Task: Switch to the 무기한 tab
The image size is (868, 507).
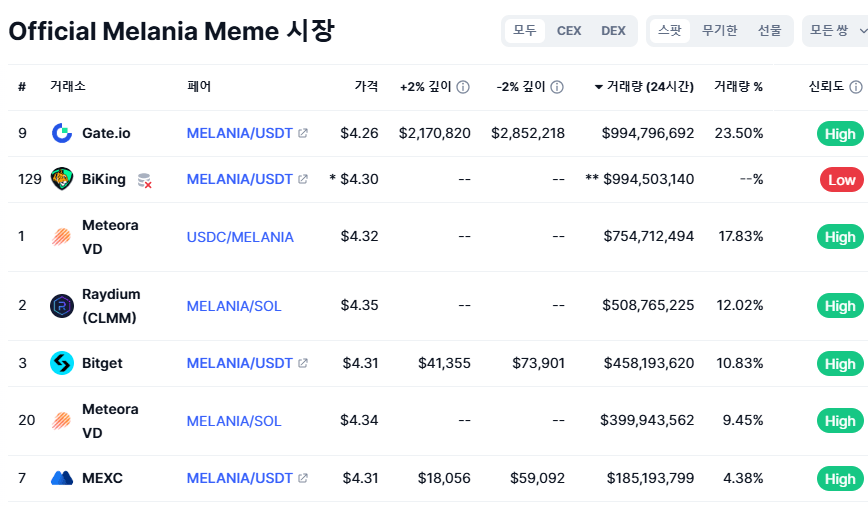Action: point(720,30)
